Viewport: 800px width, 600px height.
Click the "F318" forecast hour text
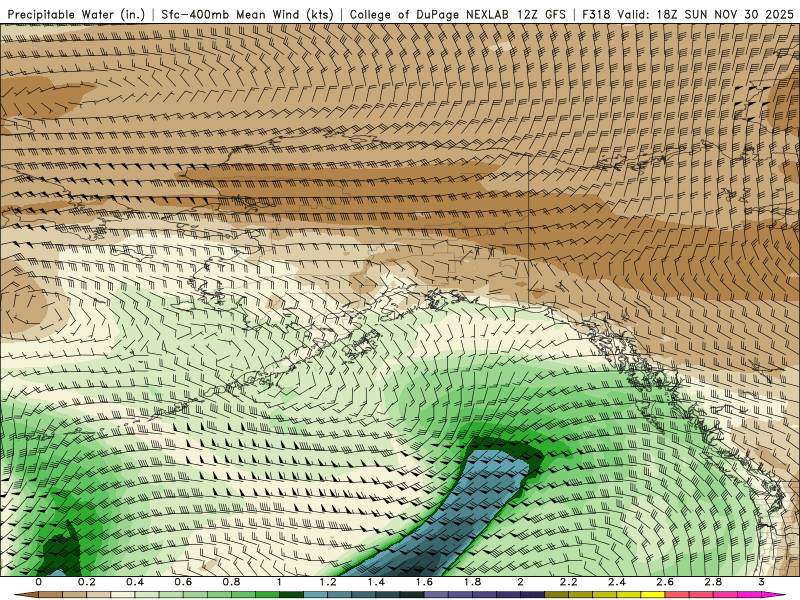click(x=596, y=14)
